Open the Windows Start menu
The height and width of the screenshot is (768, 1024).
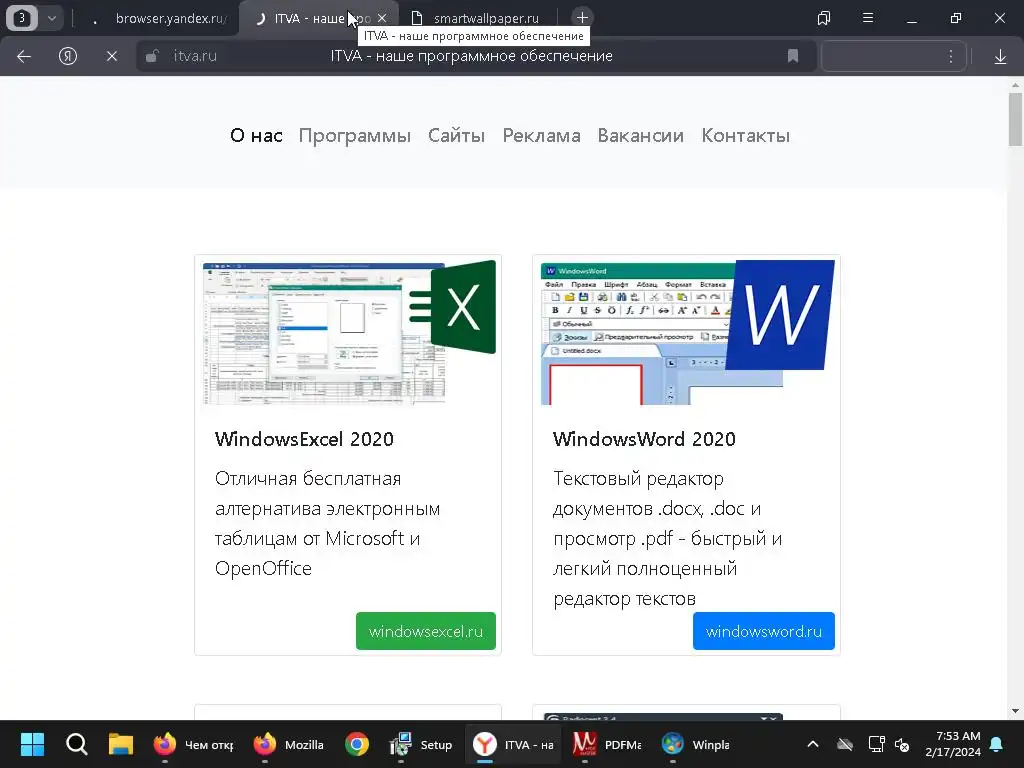[32, 744]
